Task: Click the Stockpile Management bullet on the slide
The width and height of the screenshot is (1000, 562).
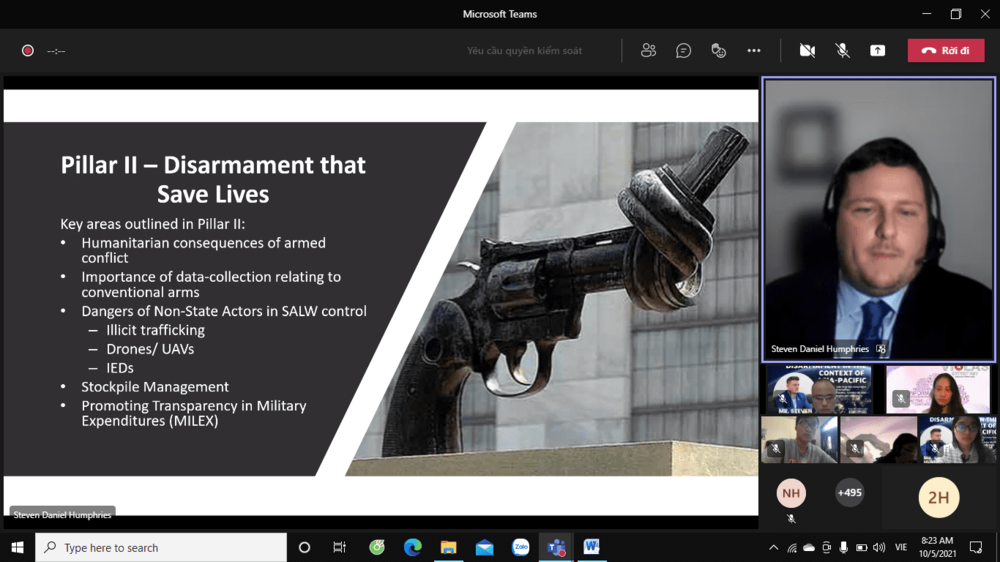Action: click(155, 387)
